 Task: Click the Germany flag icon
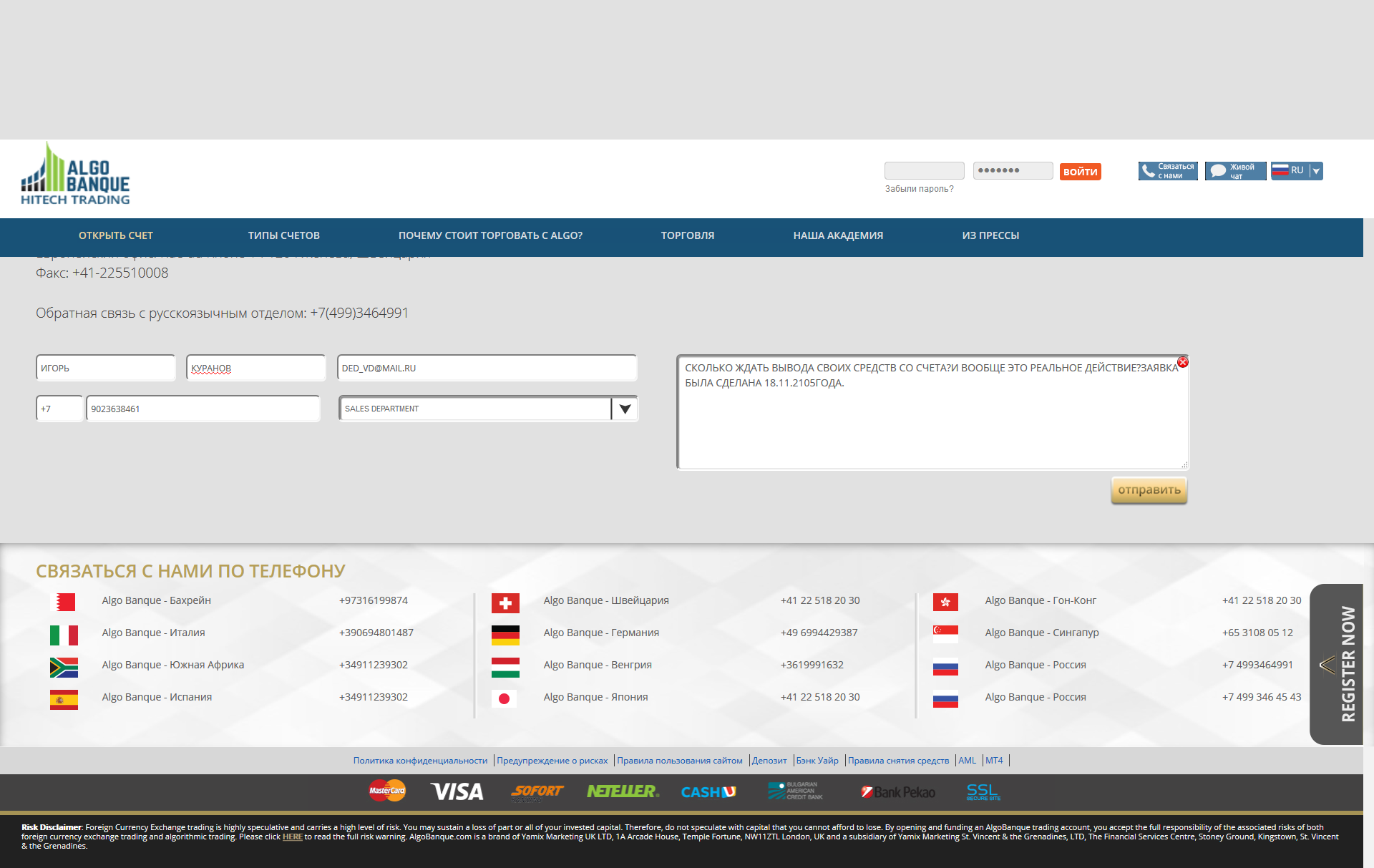click(x=505, y=635)
